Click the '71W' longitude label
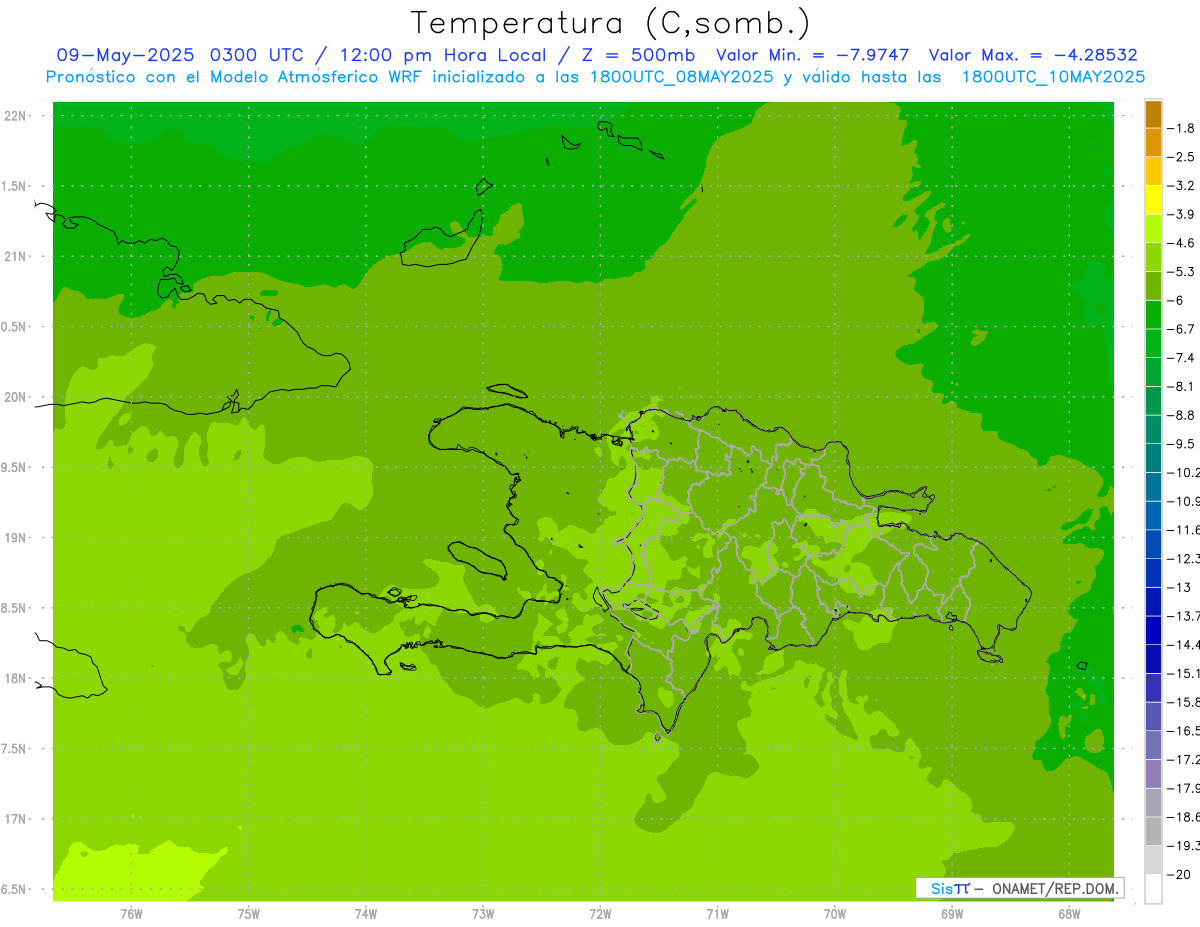Screen dimensions: 1200x927 pyautogui.click(x=717, y=914)
